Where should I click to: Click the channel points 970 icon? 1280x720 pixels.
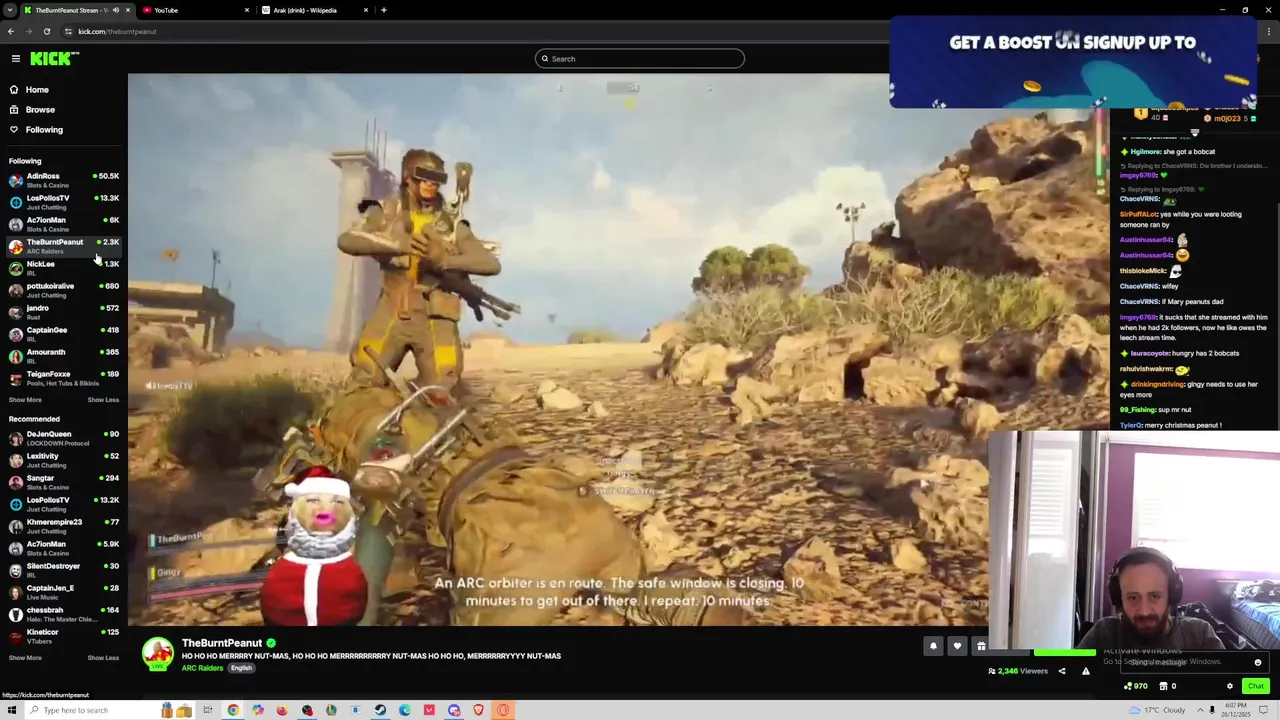1135,686
